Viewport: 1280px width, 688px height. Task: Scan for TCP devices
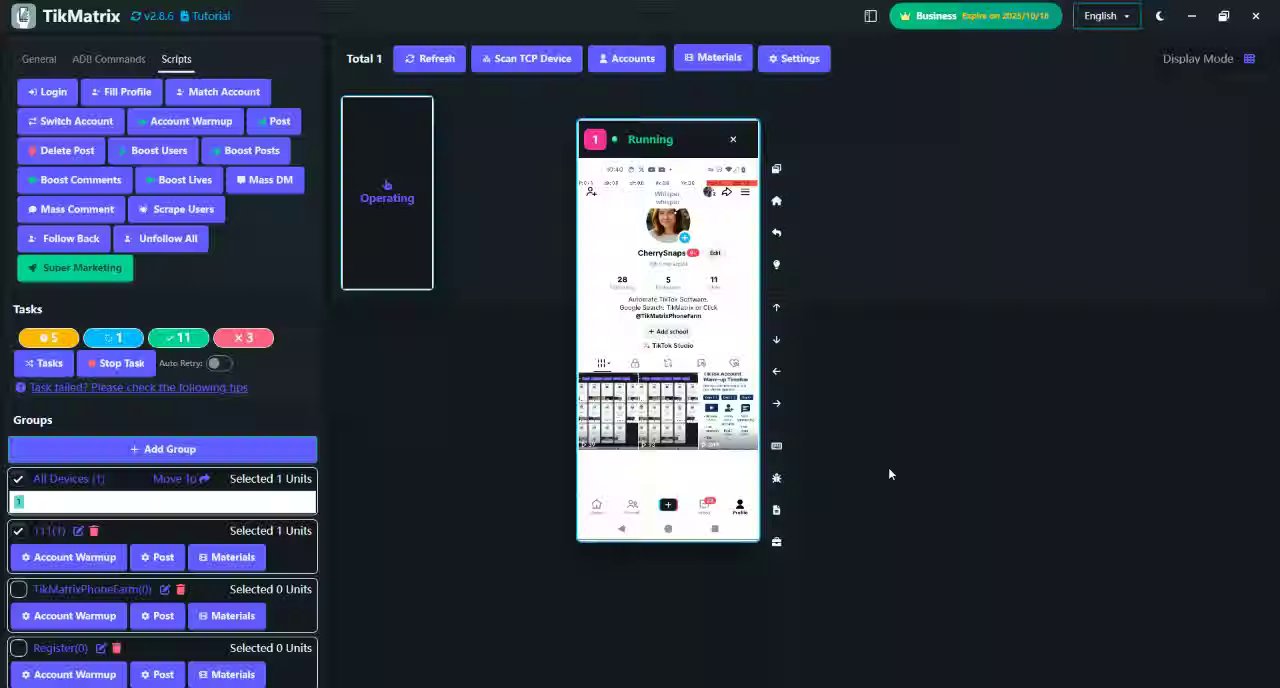point(526,59)
